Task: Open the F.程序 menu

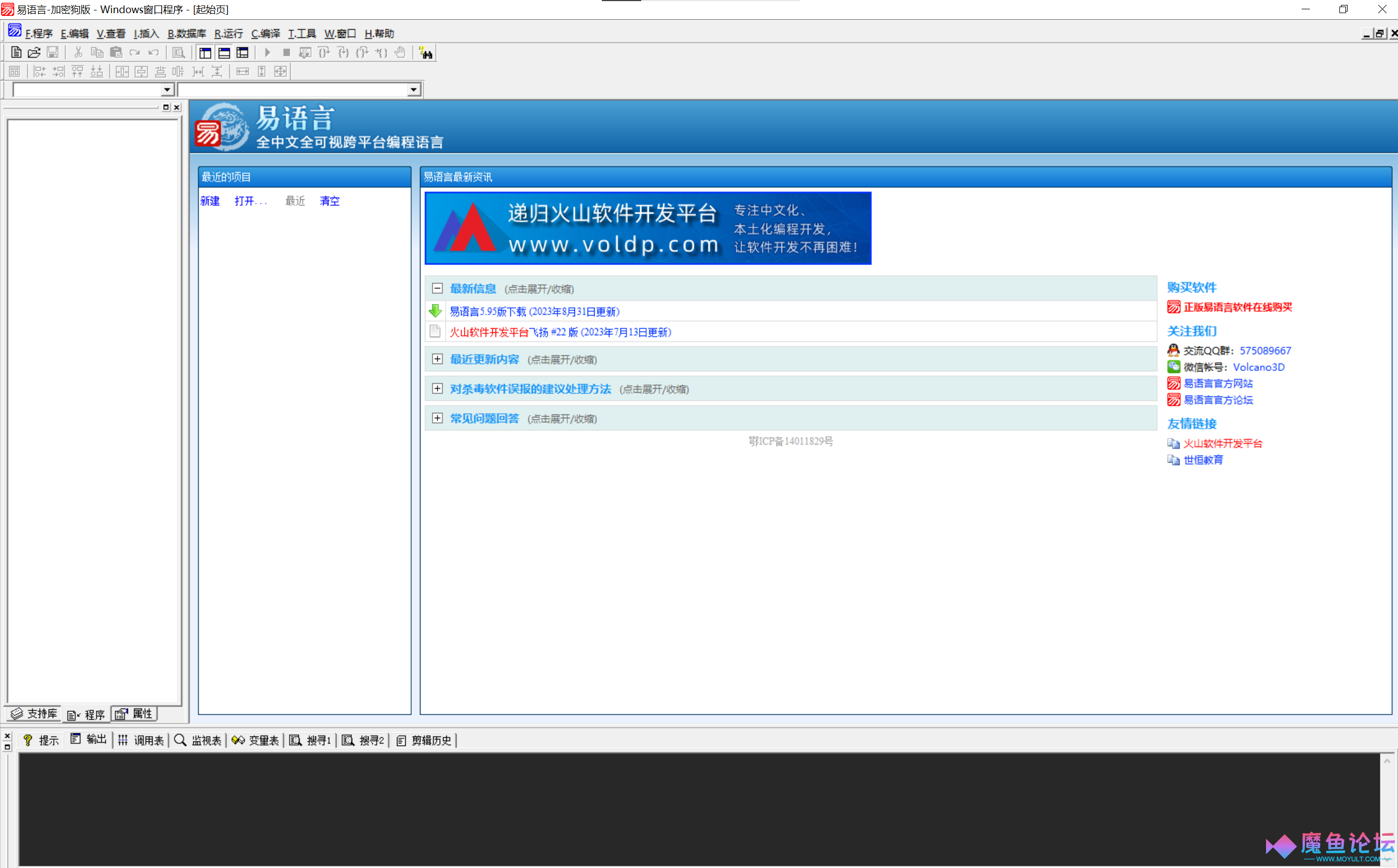Action: coord(39,34)
